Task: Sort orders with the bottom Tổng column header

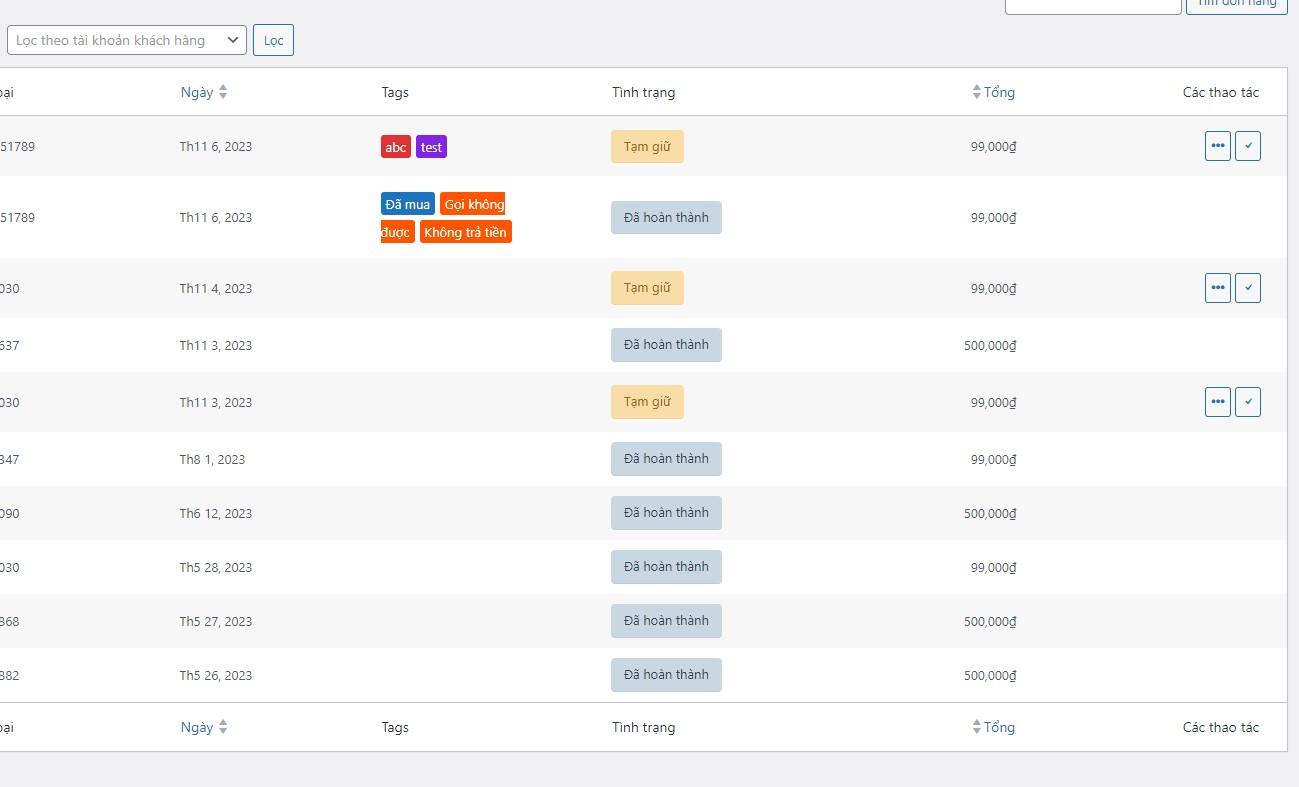Action: click(999, 727)
